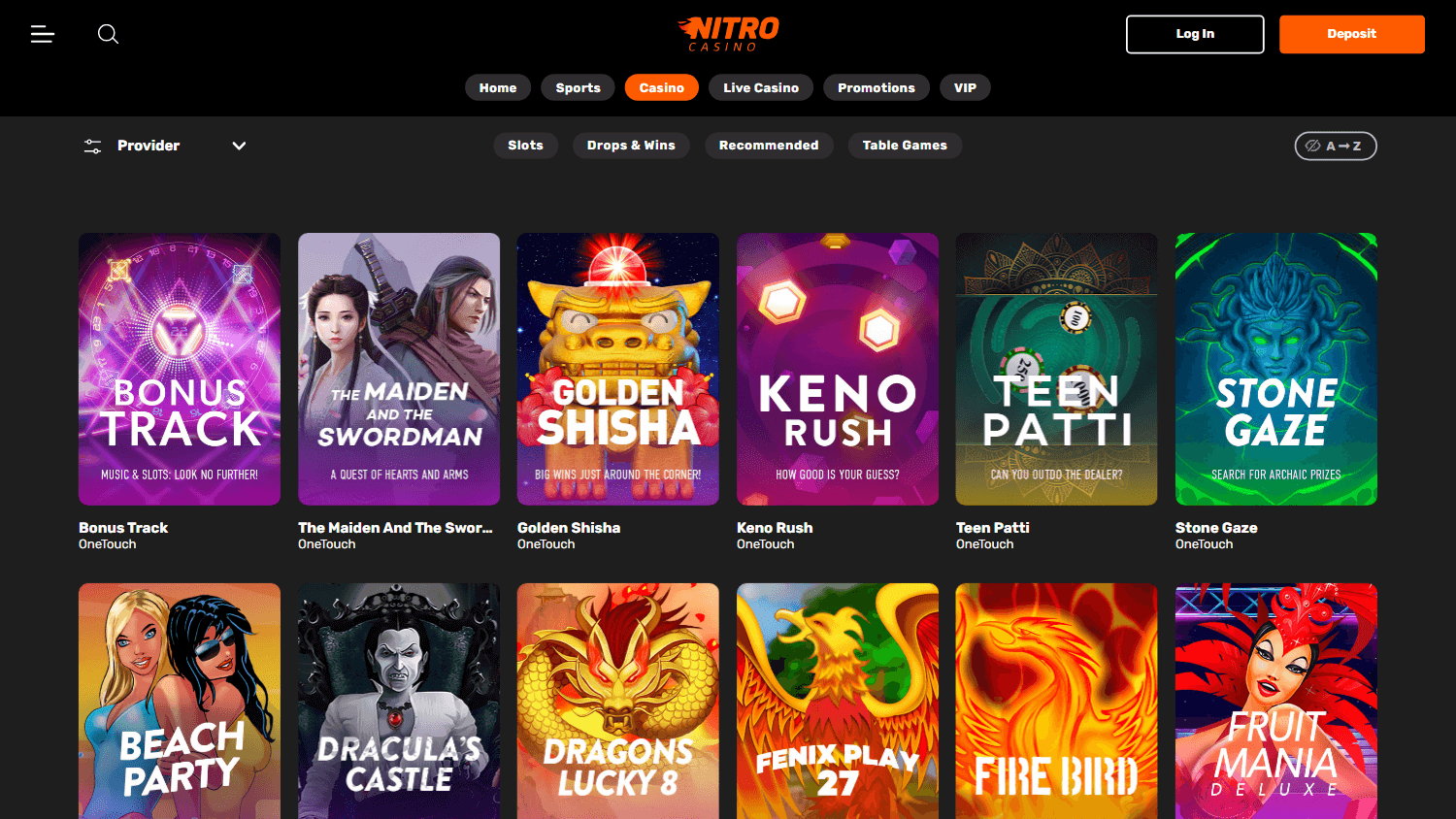Image resolution: width=1456 pixels, height=819 pixels.
Task: Filter games by Drops & Wins
Action: click(631, 146)
